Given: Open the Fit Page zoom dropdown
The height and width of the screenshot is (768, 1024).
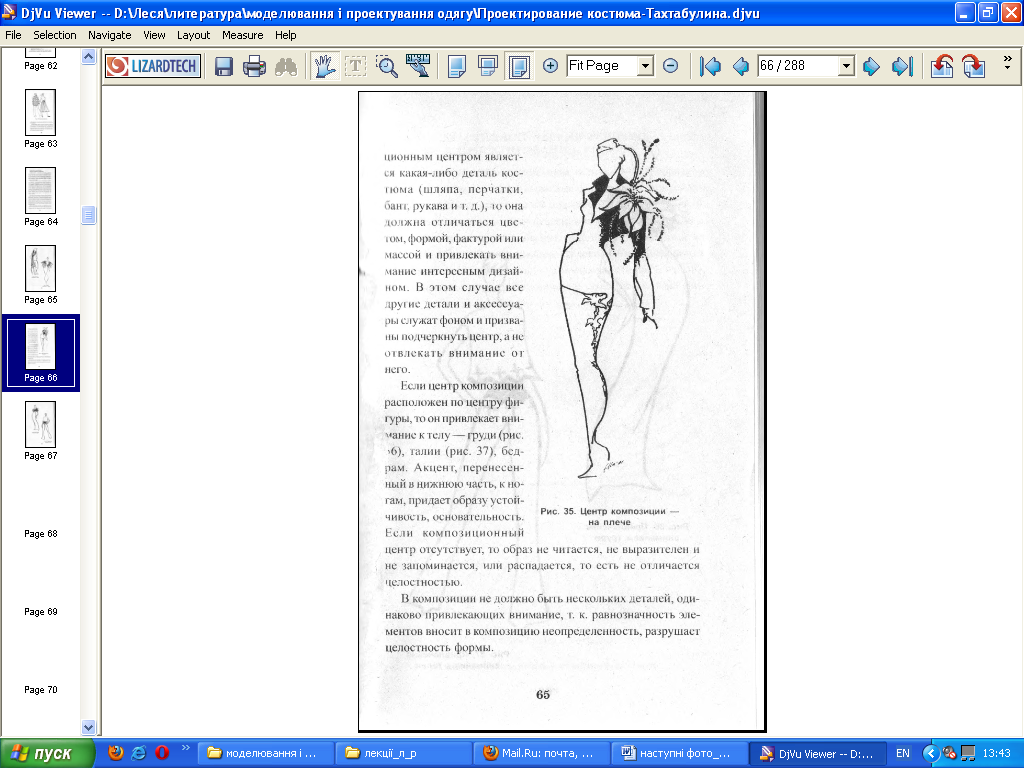Looking at the screenshot, I should [x=645, y=66].
